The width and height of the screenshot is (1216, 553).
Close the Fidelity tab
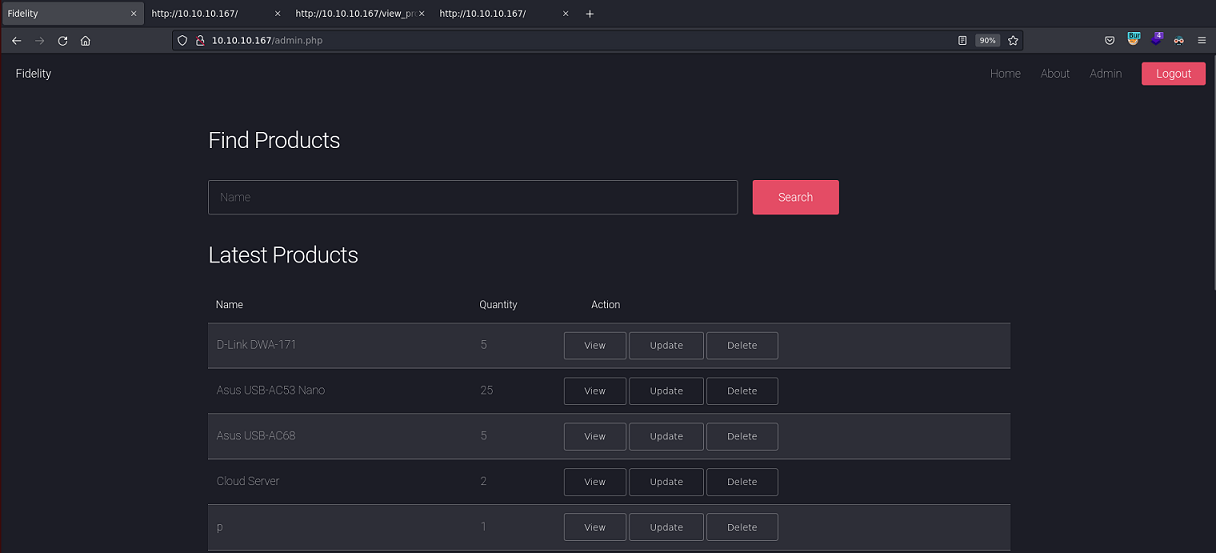coord(134,14)
